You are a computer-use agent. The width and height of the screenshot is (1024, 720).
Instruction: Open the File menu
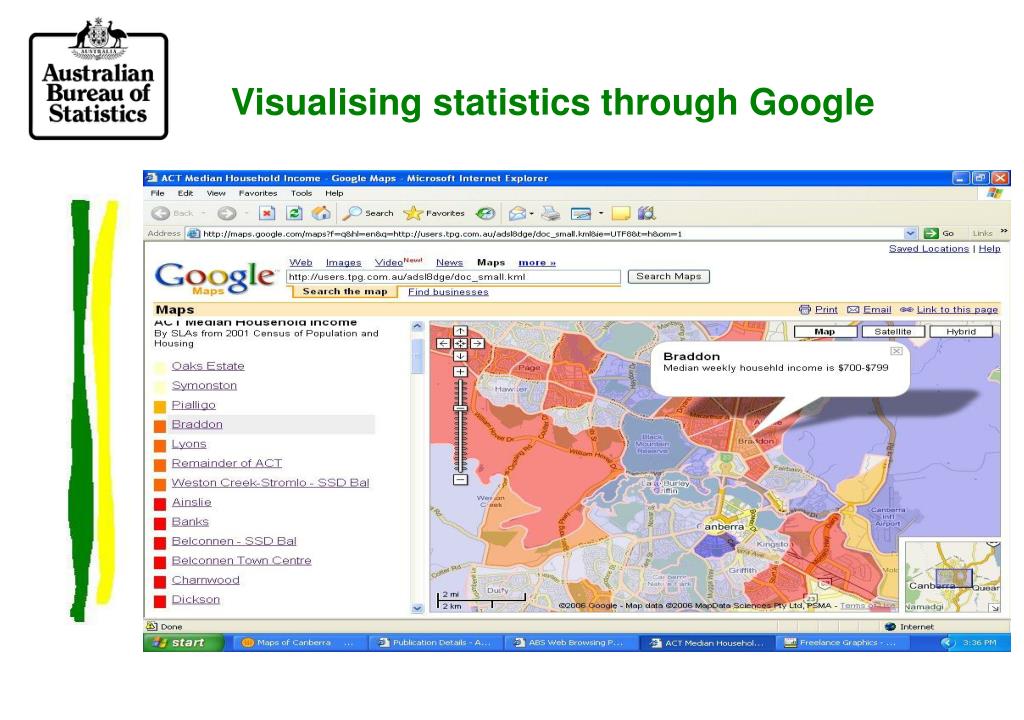click(157, 193)
